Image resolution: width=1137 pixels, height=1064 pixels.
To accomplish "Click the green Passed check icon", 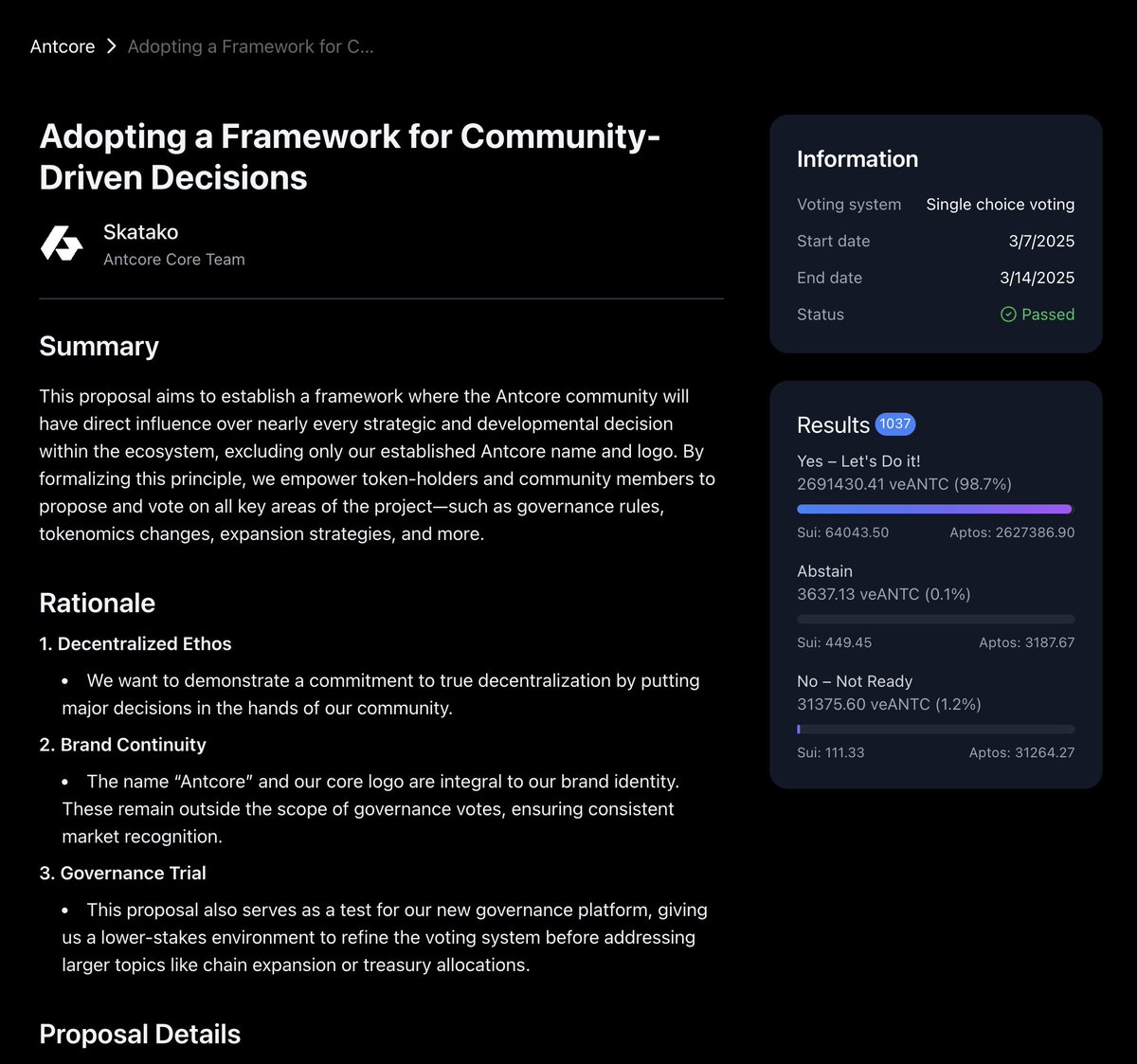I will (x=1007, y=314).
